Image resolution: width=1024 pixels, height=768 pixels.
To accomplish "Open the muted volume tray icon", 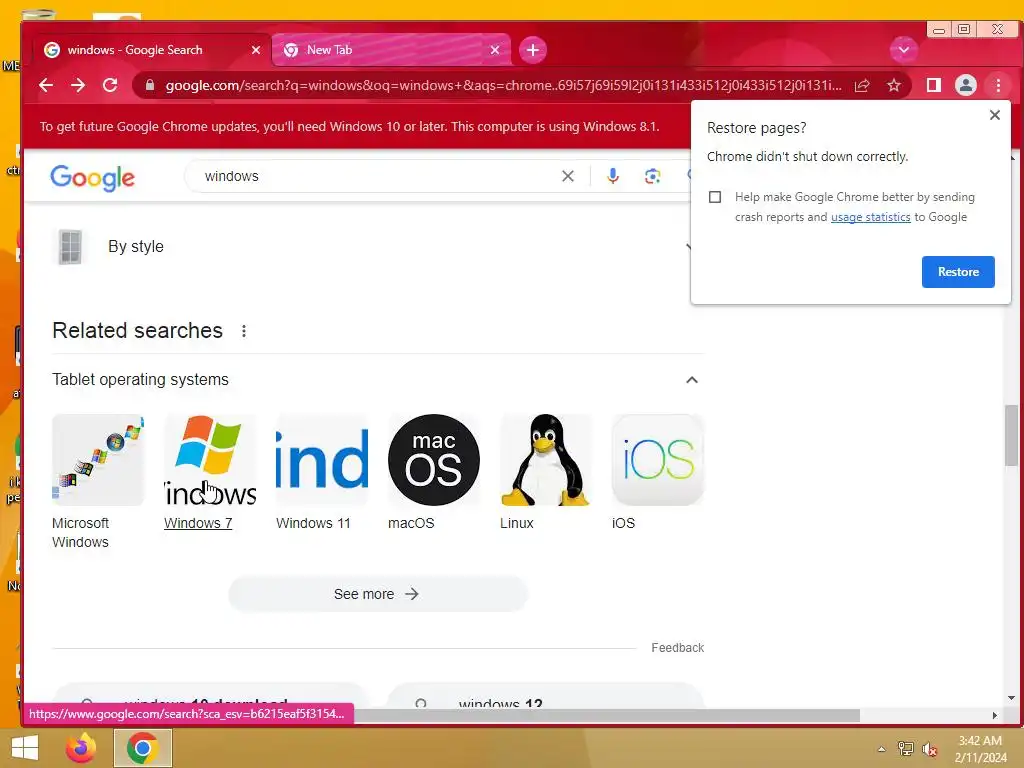I will [x=929, y=749].
